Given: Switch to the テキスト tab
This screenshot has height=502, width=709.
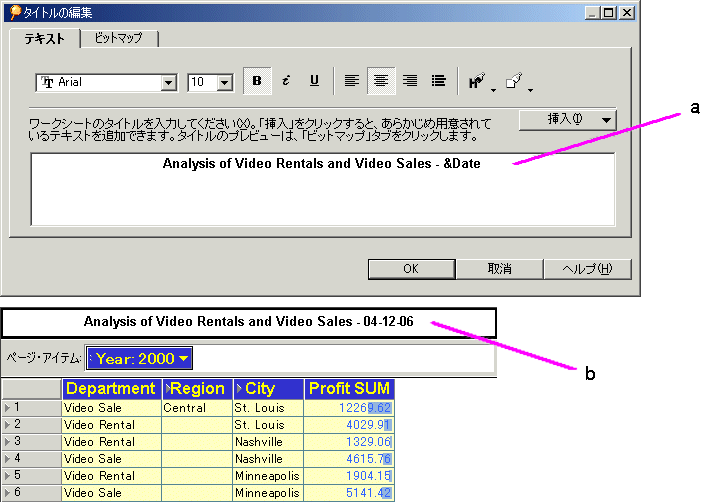Looking at the screenshot, I should (44, 39).
